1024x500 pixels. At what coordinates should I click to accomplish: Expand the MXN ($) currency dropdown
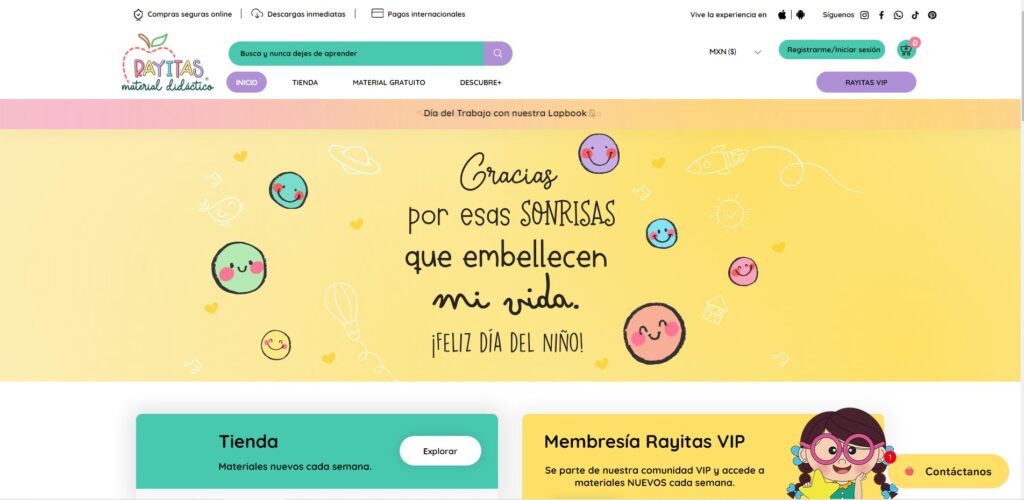pos(735,52)
